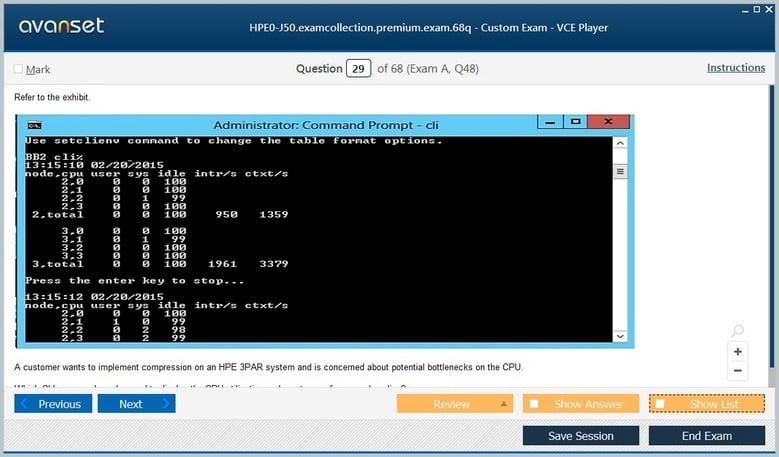Zoom in with the plus icon

[x=738, y=352]
